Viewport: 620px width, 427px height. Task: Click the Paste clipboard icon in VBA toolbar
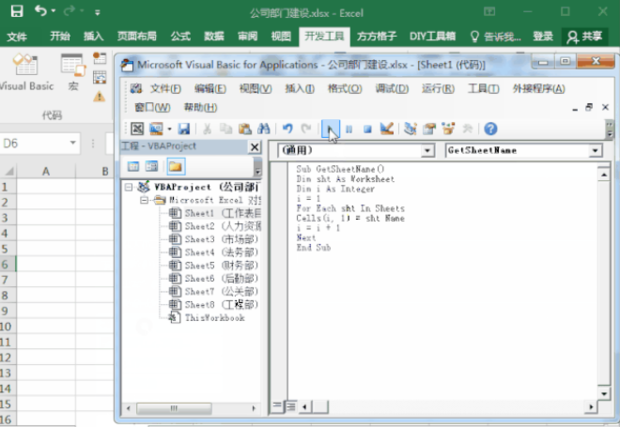pyautogui.click(x=245, y=129)
